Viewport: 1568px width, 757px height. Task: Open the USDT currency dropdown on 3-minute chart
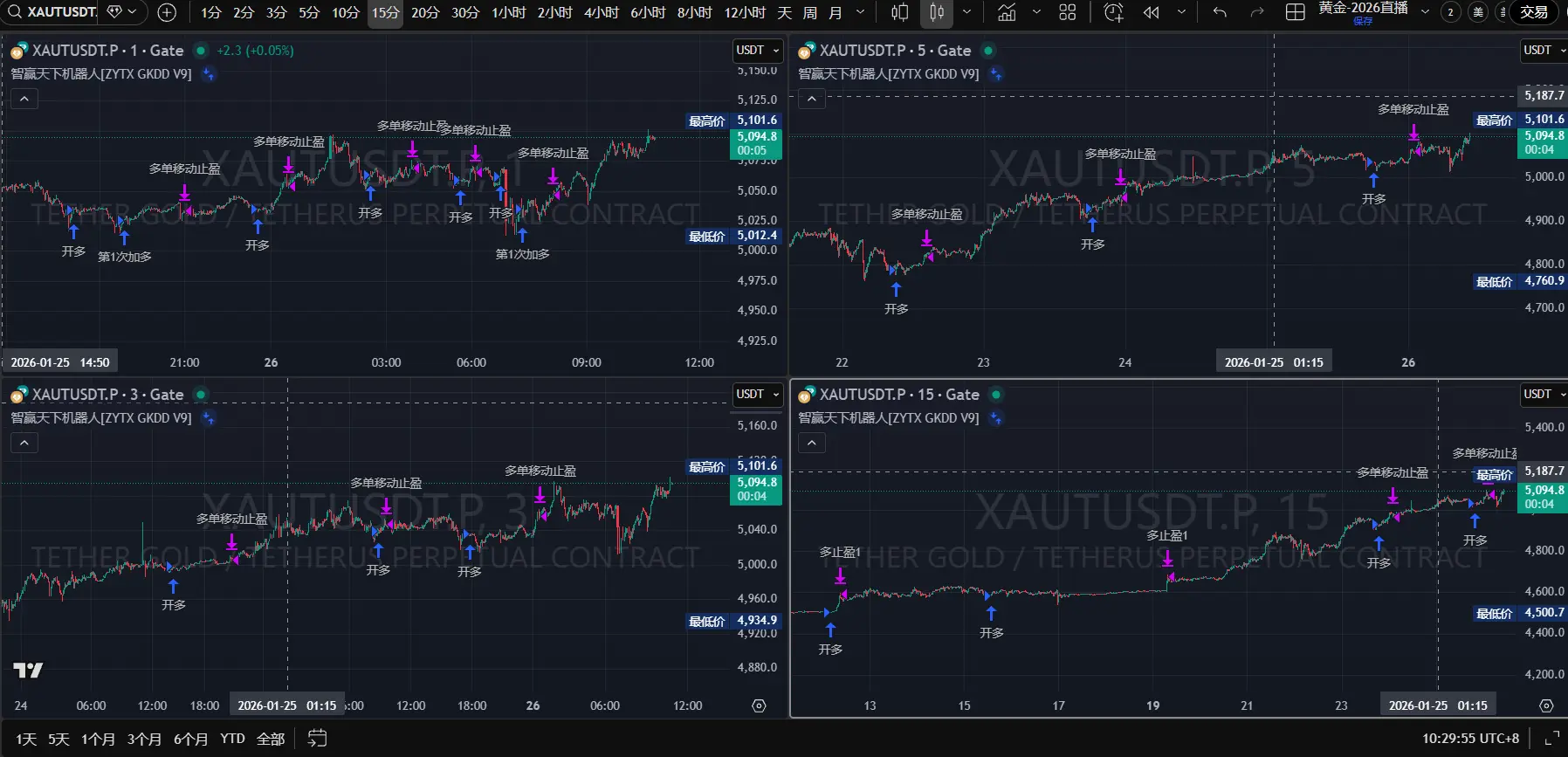[x=757, y=395]
